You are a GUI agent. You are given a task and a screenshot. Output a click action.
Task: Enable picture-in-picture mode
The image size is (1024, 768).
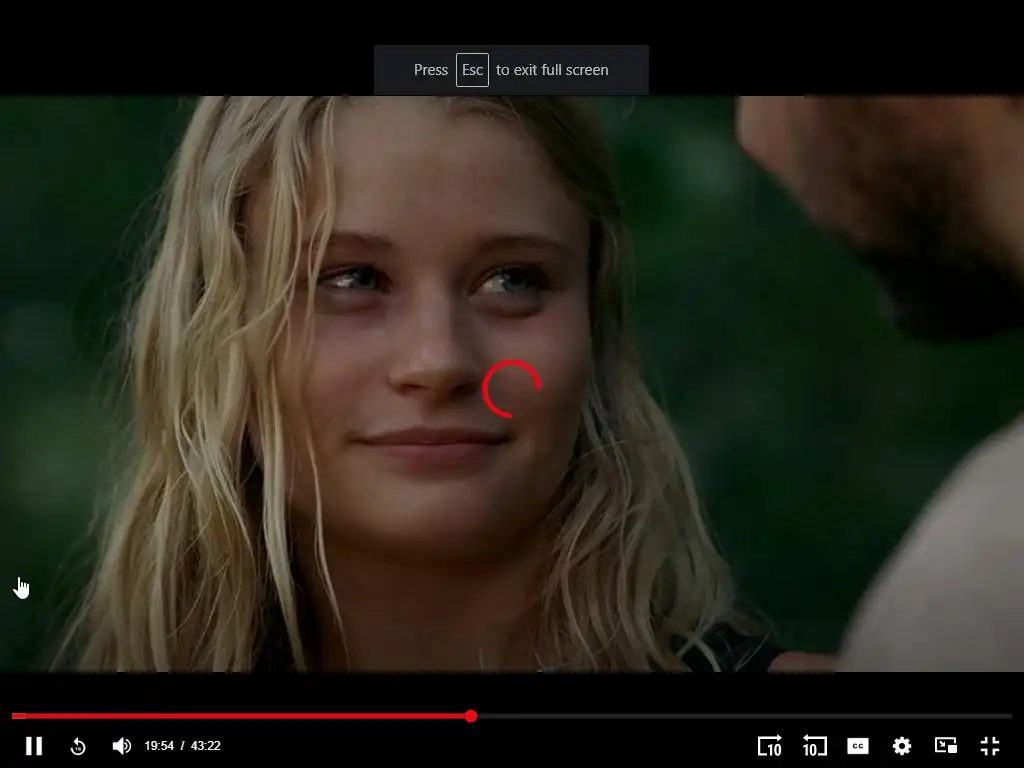point(946,746)
